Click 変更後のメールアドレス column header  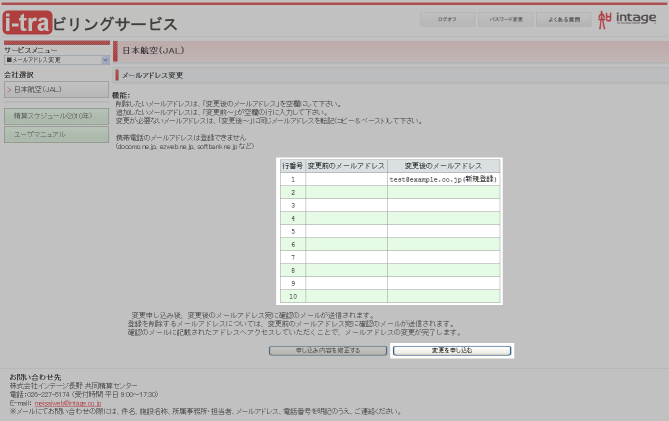coord(443,165)
